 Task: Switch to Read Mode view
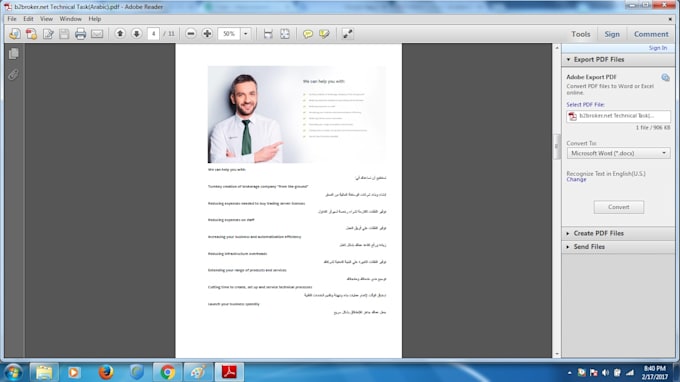pyautogui.click(x=347, y=34)
